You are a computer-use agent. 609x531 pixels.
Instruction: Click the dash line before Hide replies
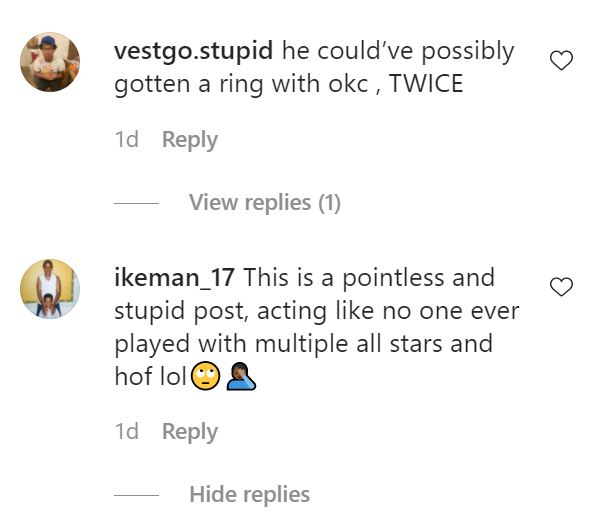137,495
